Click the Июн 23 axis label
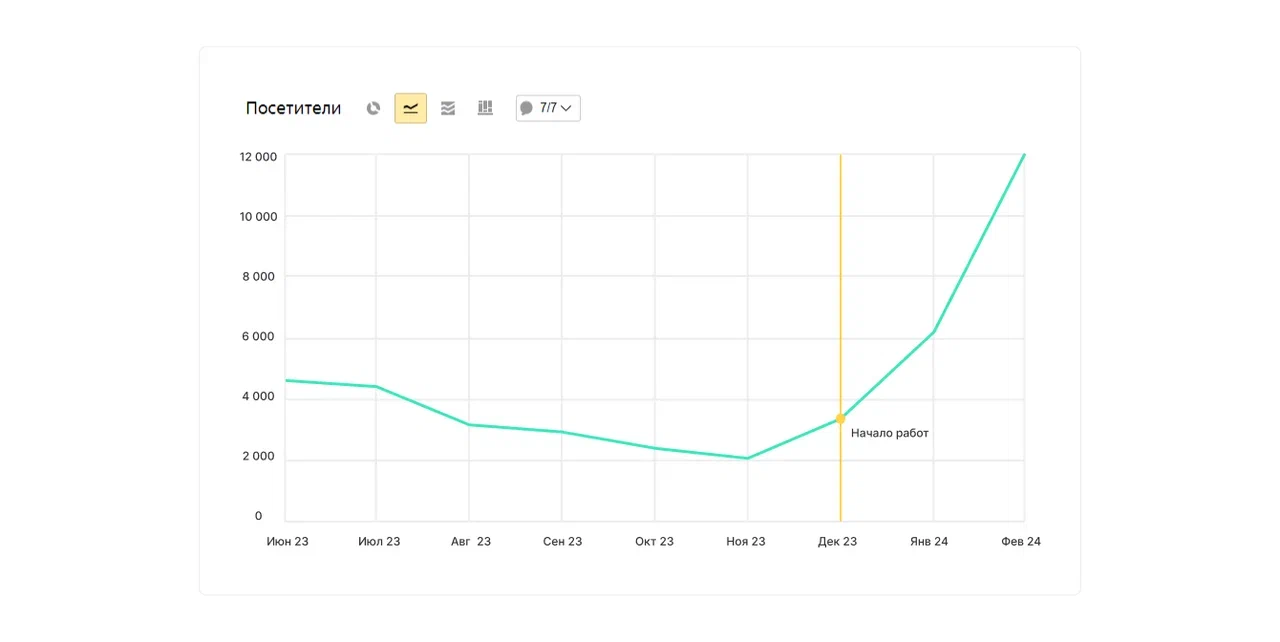 click(287, 541)
